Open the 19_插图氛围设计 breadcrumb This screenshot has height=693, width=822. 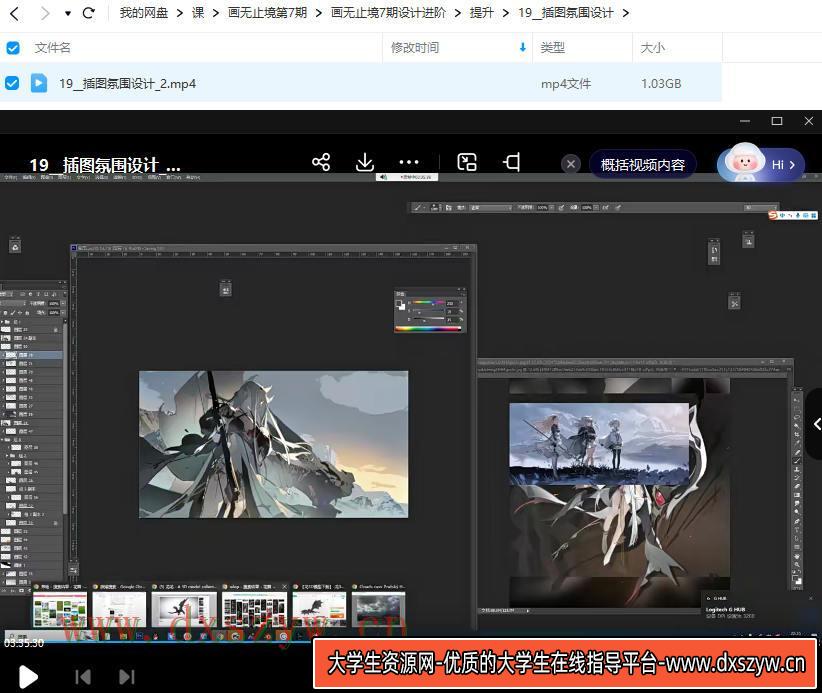coord(565,13)
